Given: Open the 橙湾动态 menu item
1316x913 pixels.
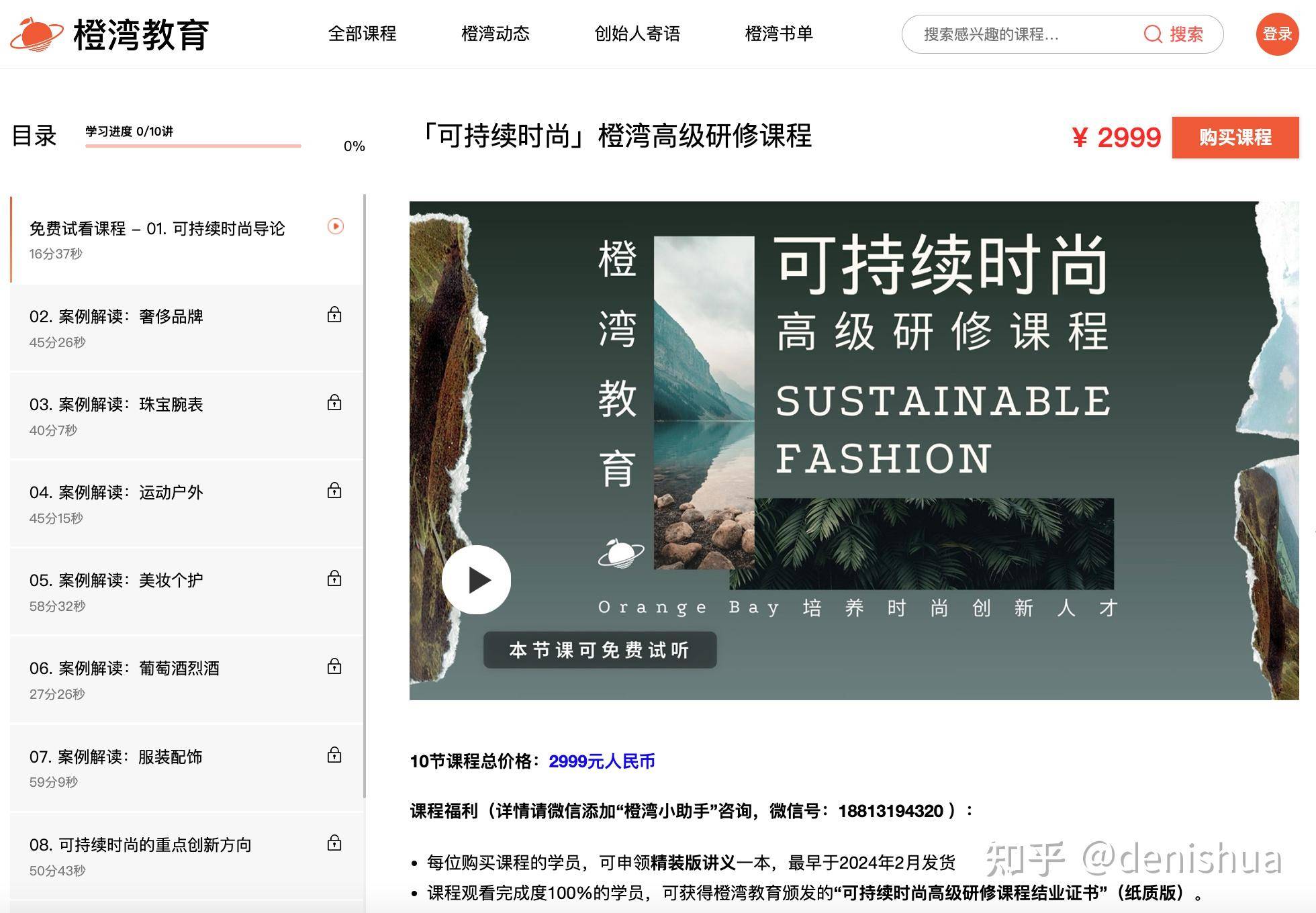Looking at the screenshot, I should (x=496, y=34).
